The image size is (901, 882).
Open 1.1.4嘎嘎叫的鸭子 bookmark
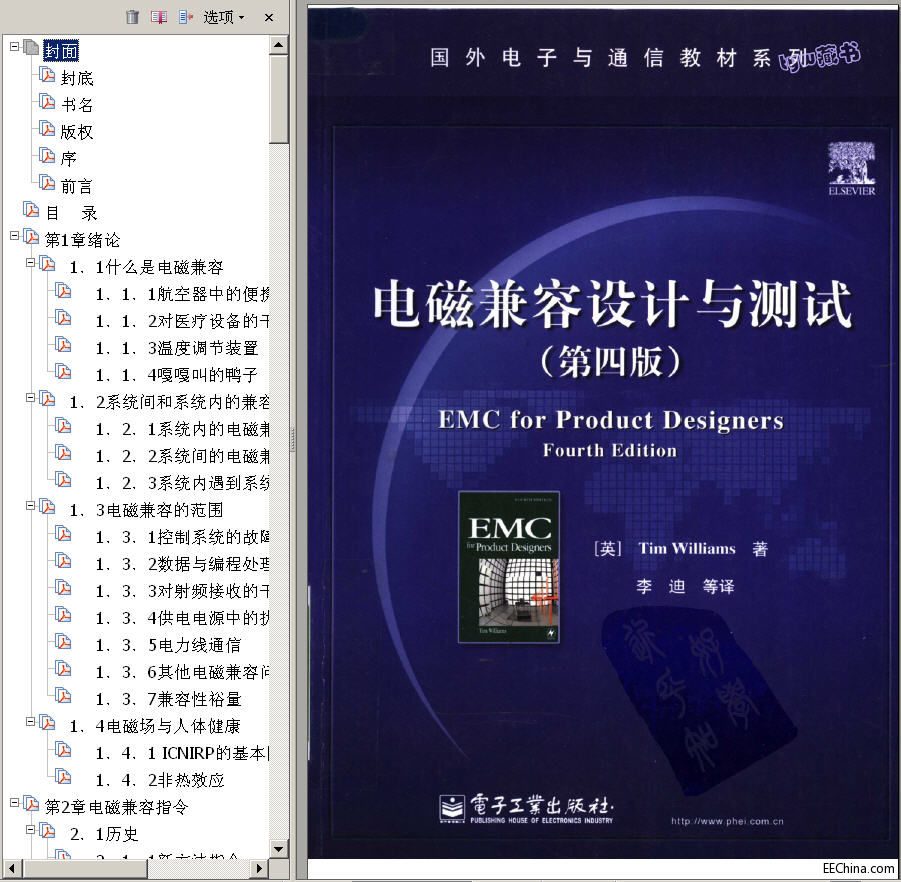click(176, 375)
